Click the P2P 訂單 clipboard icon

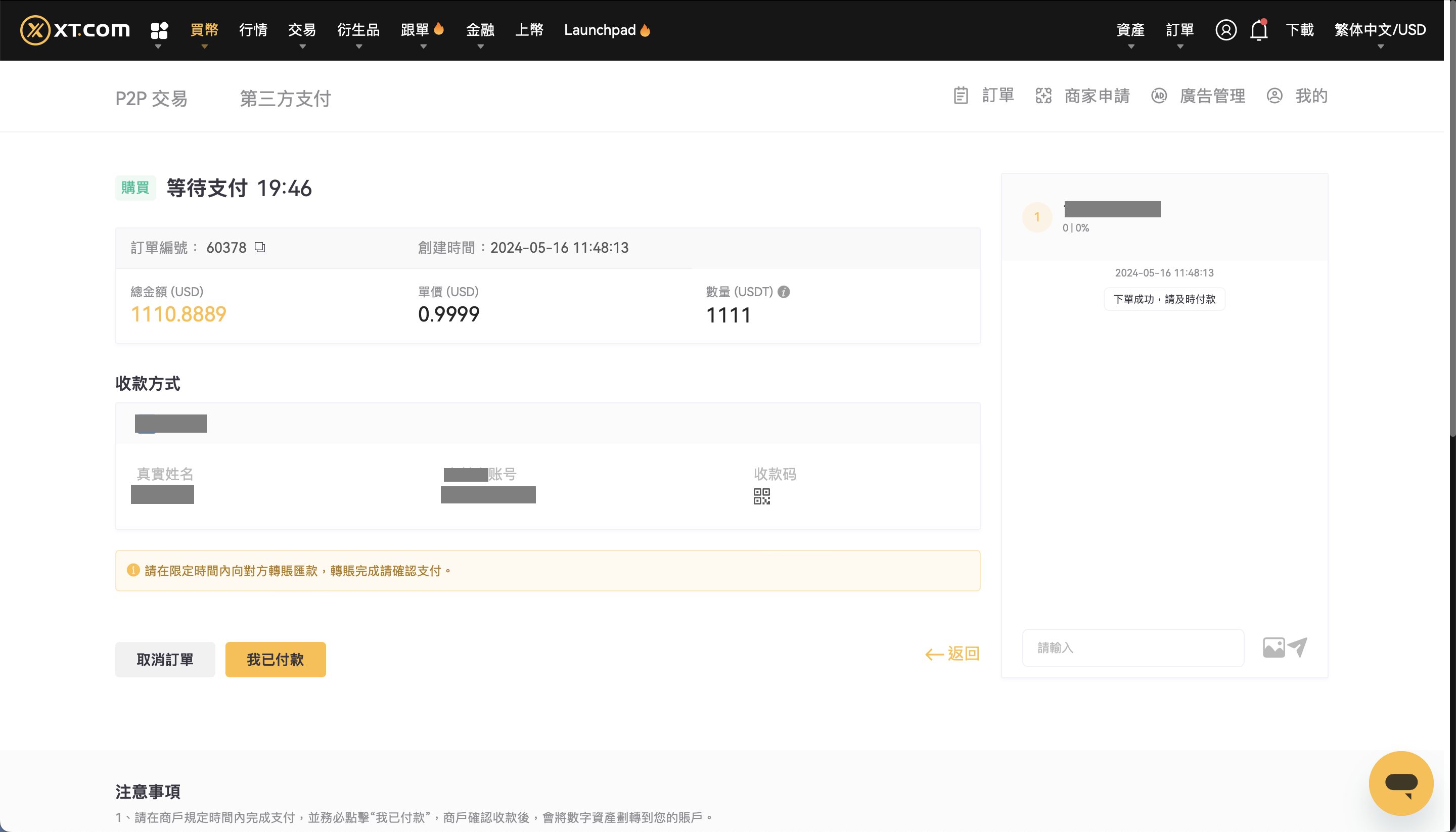[961, 96]
